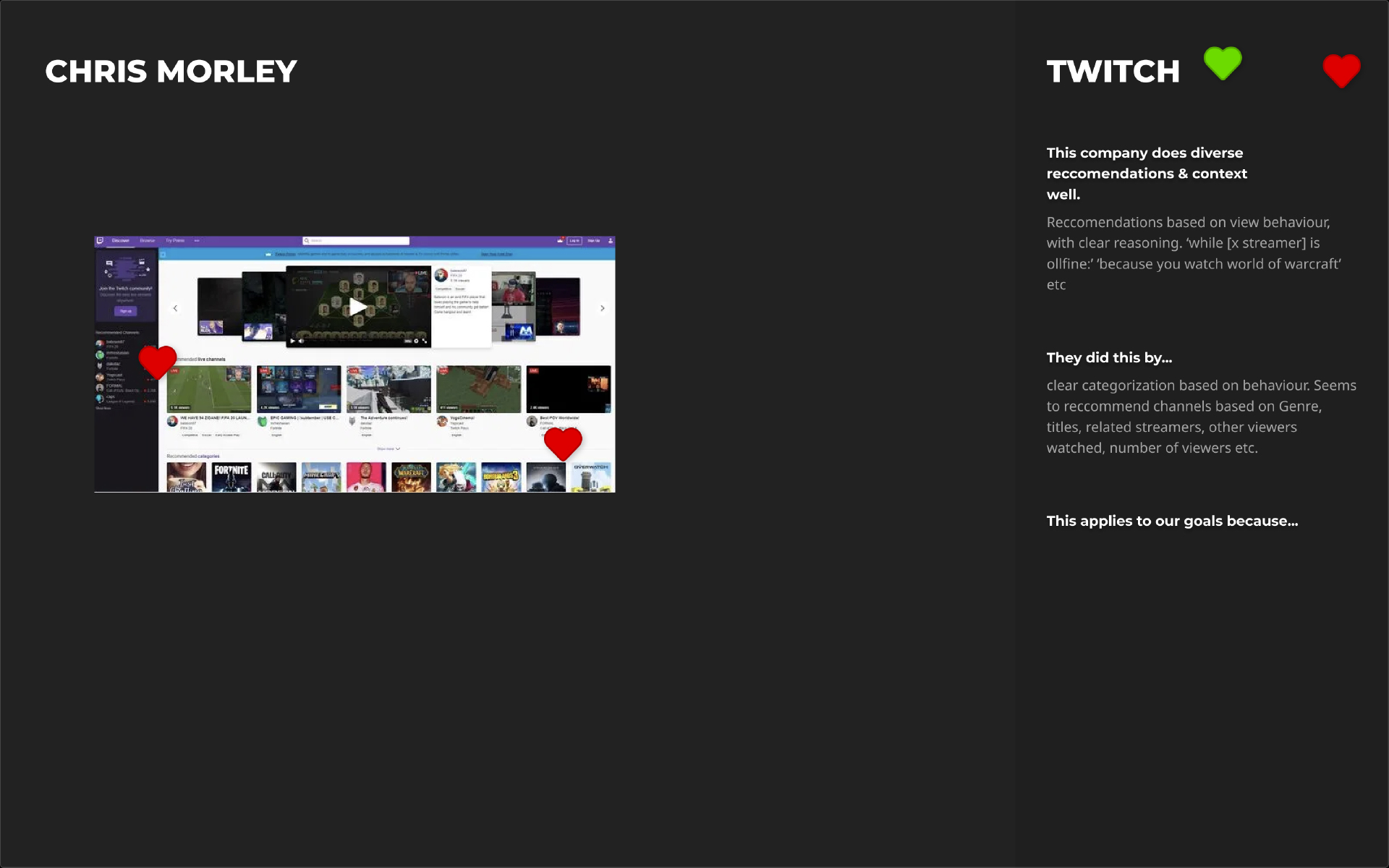This screenshot has height=868, width=1389.
Task: Select the Yogscast channel in sidebar list
Action: (126, 377)
